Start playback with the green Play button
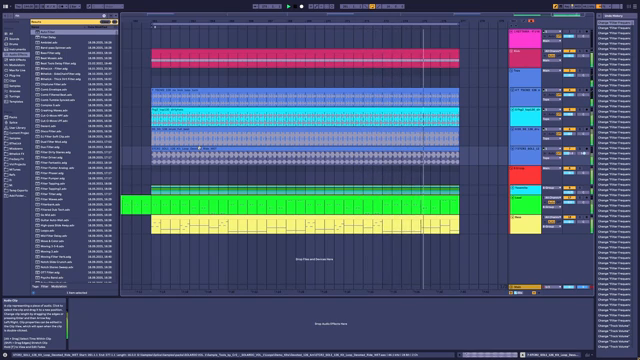 pyautogui.click(x=289, y=7)
